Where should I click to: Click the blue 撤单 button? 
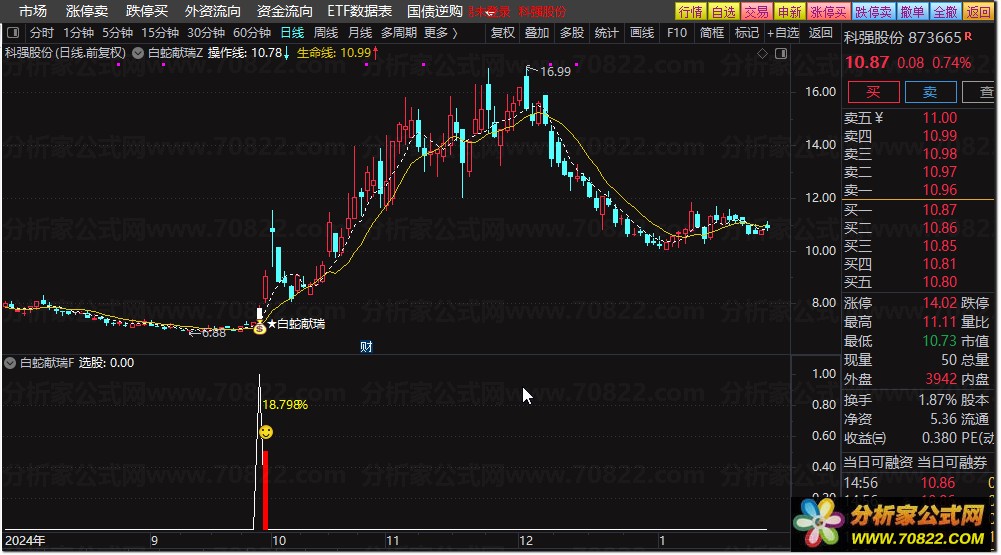coord(912,11)
